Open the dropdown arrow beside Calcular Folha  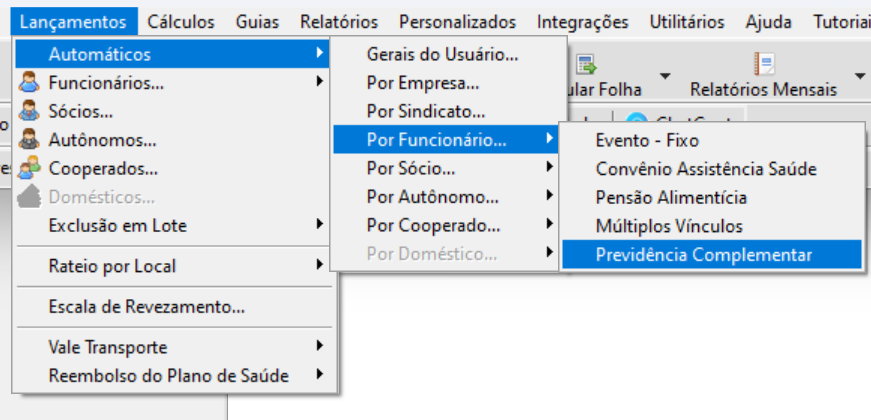coord(665,76)
